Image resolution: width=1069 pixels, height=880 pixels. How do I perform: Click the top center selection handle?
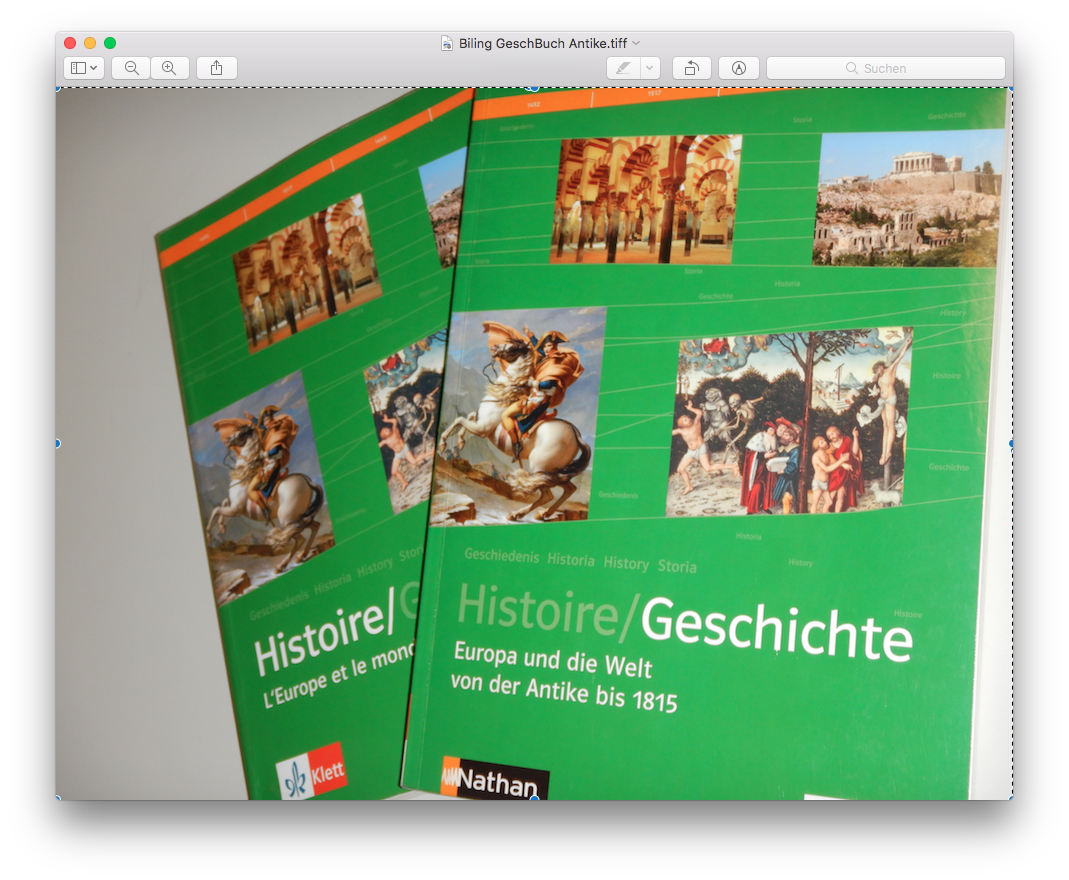coord(534,88)
